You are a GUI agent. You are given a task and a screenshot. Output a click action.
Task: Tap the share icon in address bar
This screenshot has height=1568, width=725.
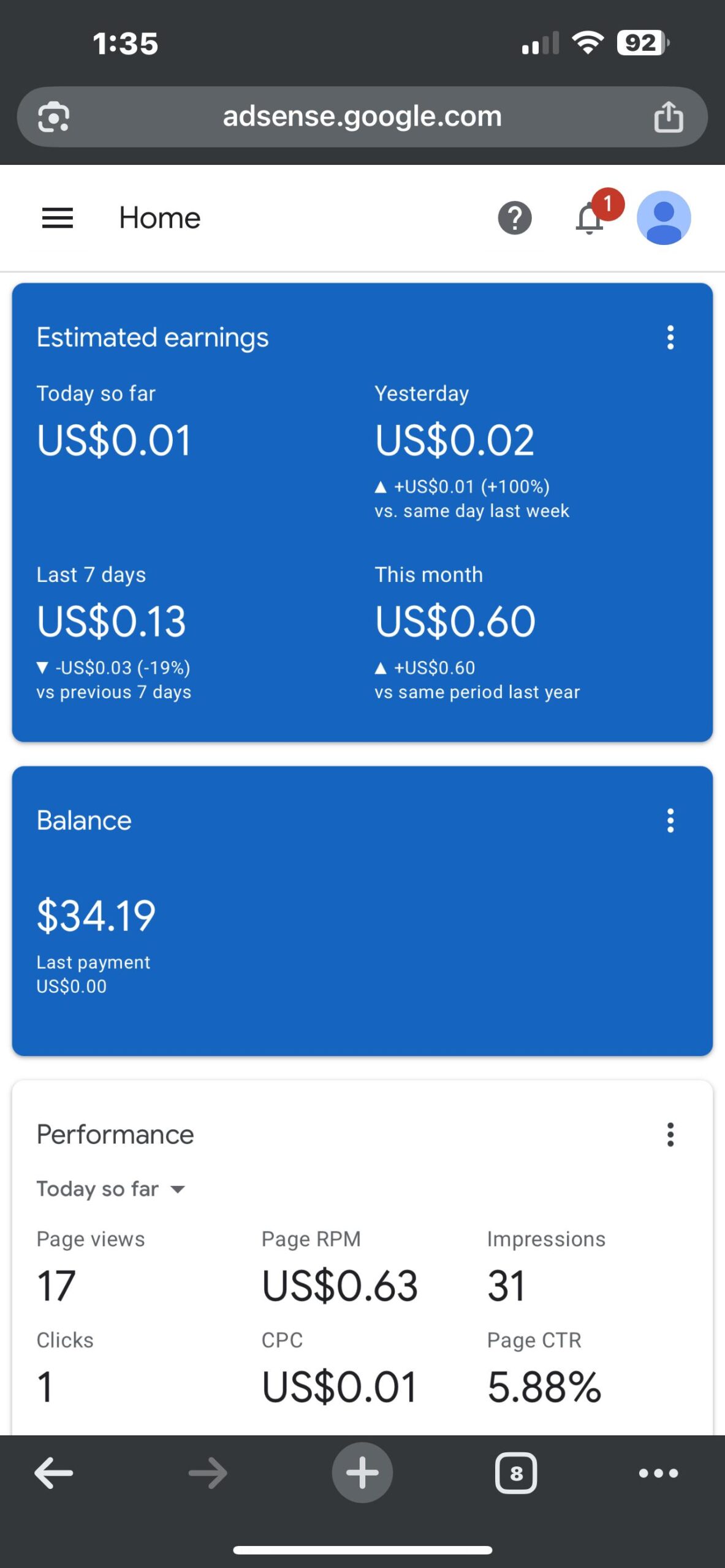(668, 117)
